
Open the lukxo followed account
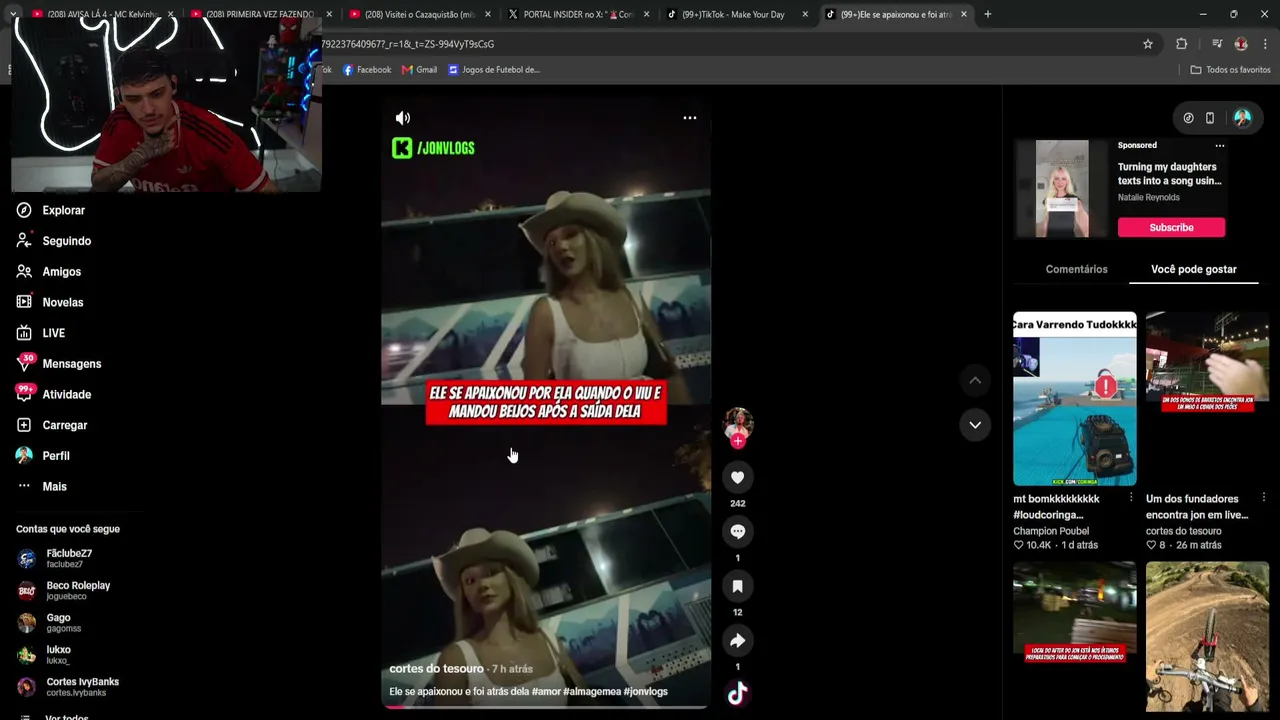[44, 654]
